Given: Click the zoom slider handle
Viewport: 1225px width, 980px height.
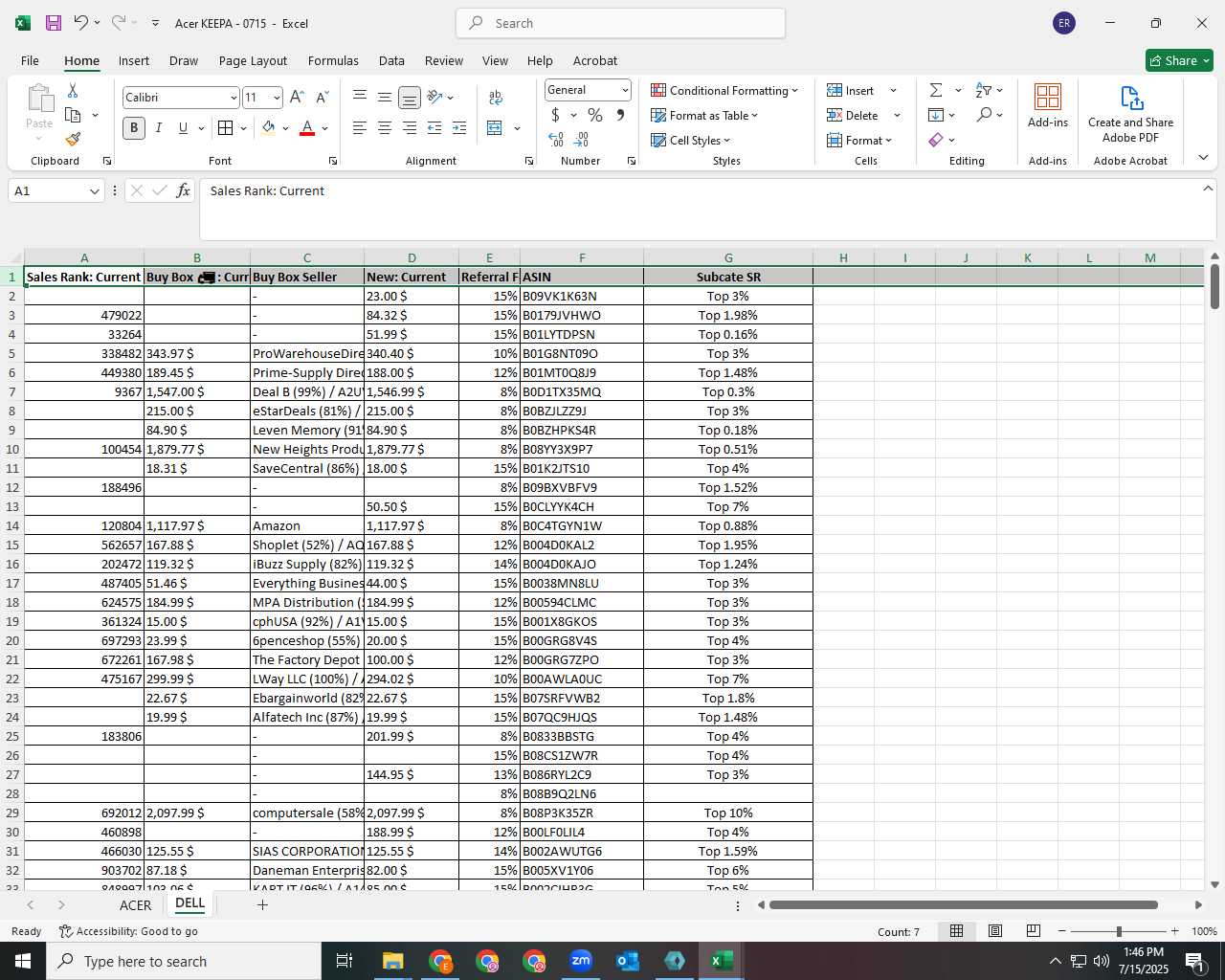Looking at the screenshot, I should tap(1118, 931).
